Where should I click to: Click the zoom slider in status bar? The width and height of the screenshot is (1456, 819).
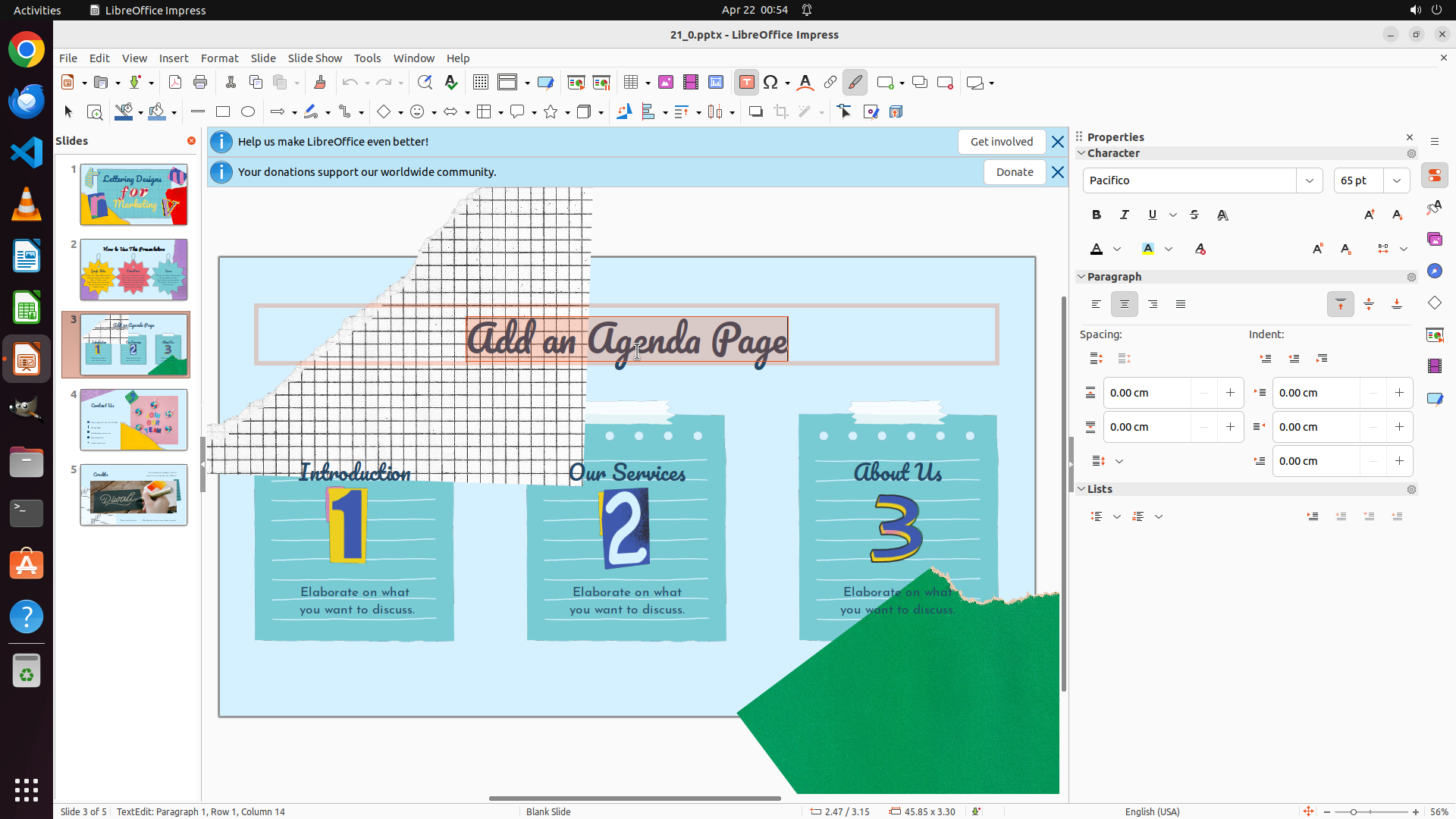tap(1353, 811)
